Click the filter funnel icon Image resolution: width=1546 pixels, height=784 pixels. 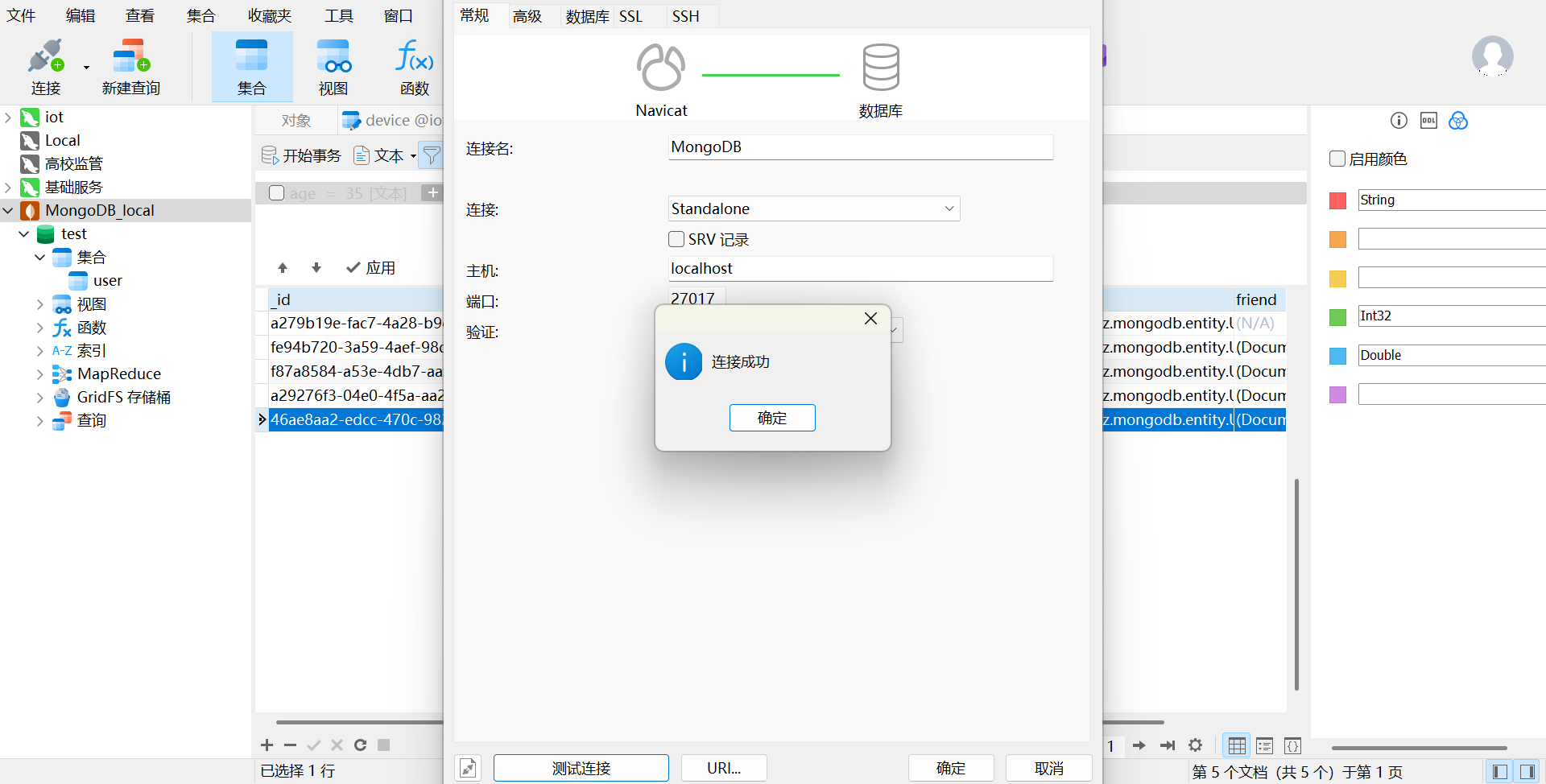[x=432, y=155]
